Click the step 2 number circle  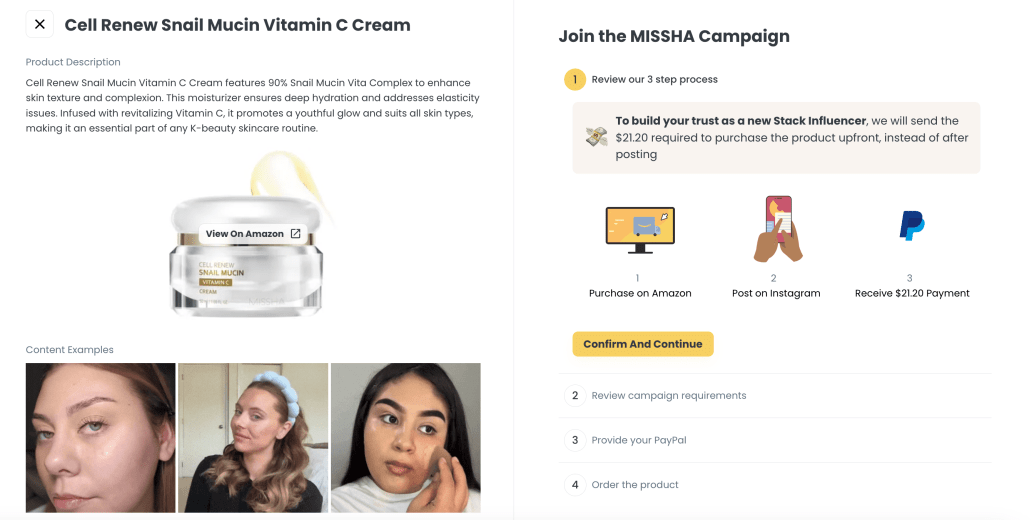(575, 396)
